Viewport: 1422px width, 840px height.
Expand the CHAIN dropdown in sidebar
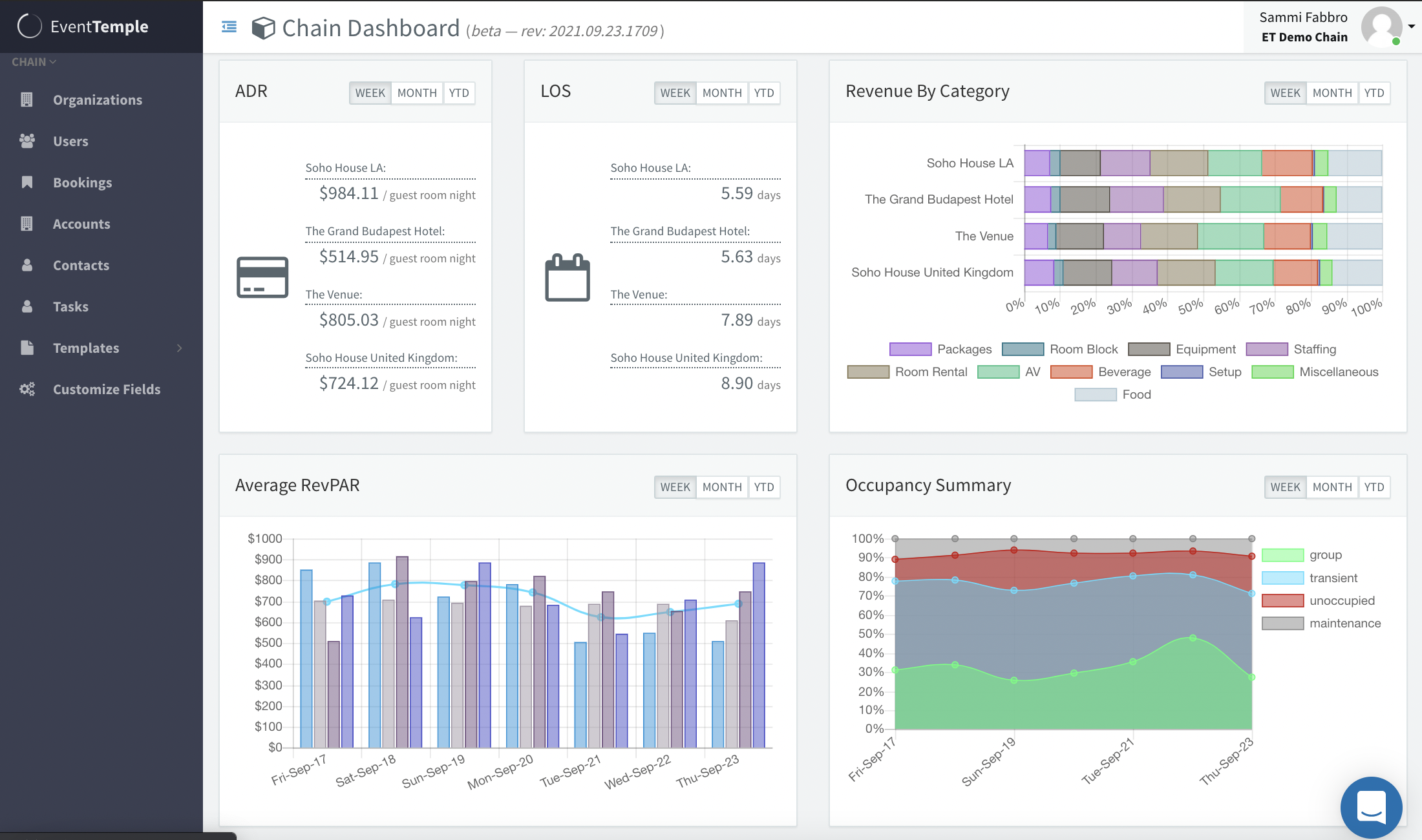click(34, 62)
